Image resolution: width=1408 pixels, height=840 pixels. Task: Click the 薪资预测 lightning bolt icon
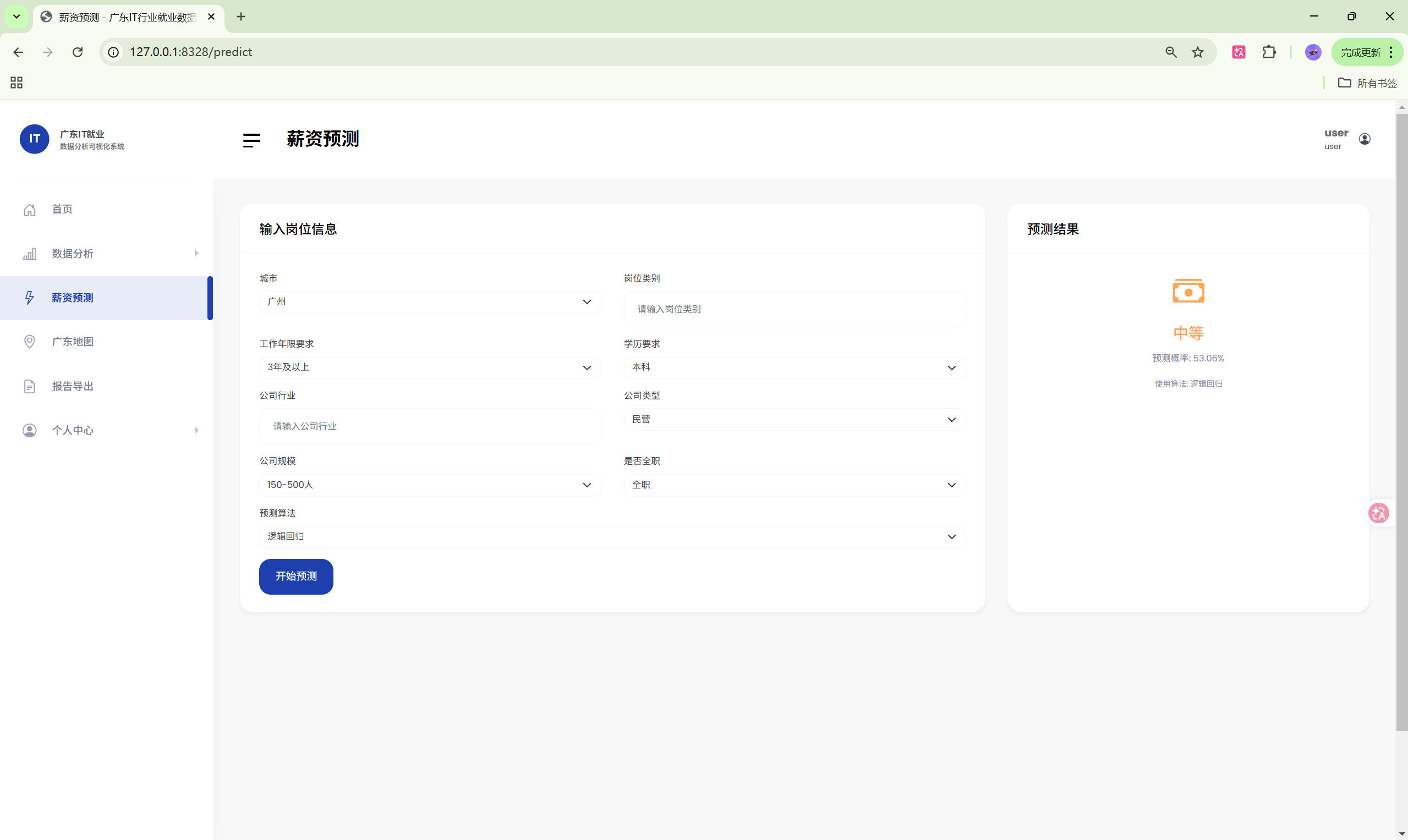30,298
